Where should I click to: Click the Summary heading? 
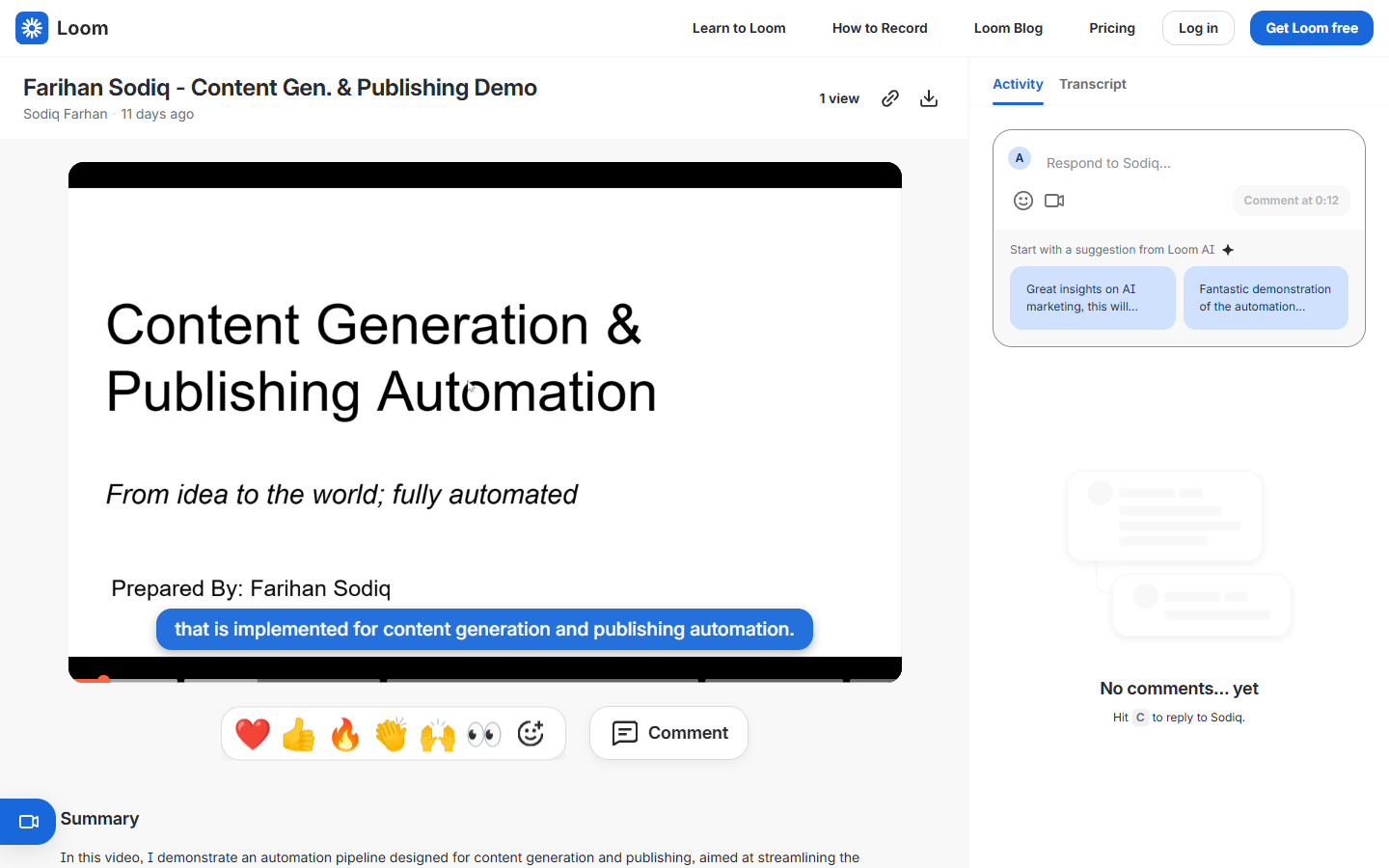click(99, 819)
